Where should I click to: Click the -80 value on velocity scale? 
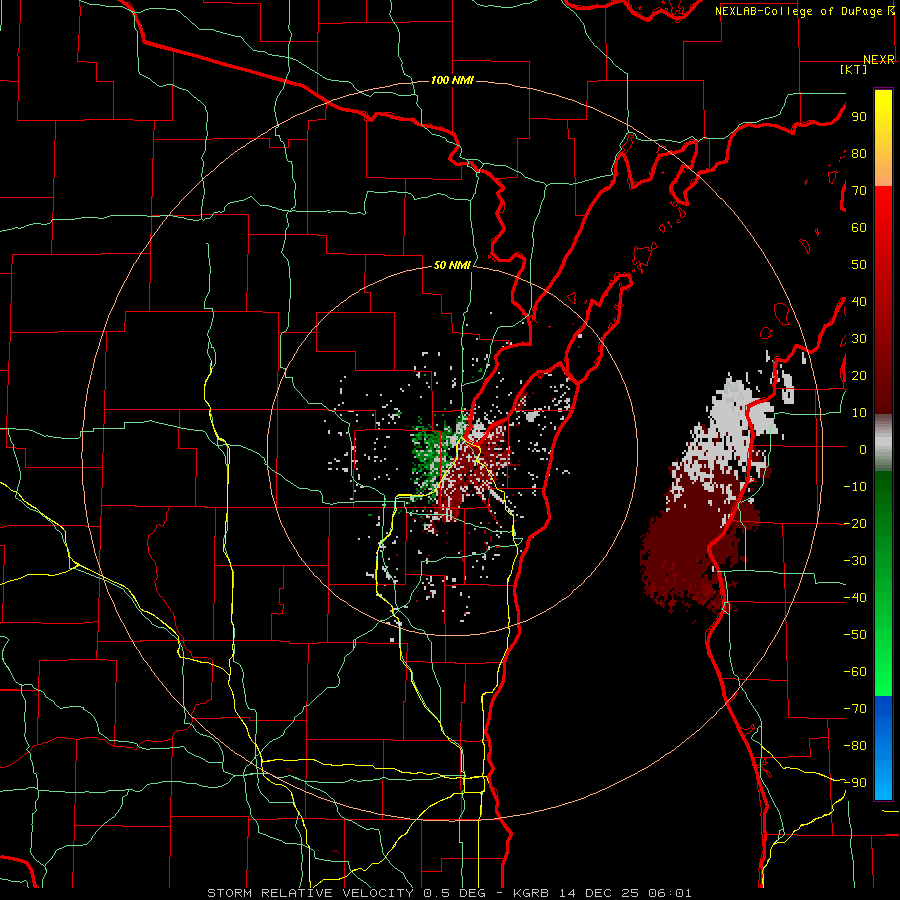click(855, 746)
